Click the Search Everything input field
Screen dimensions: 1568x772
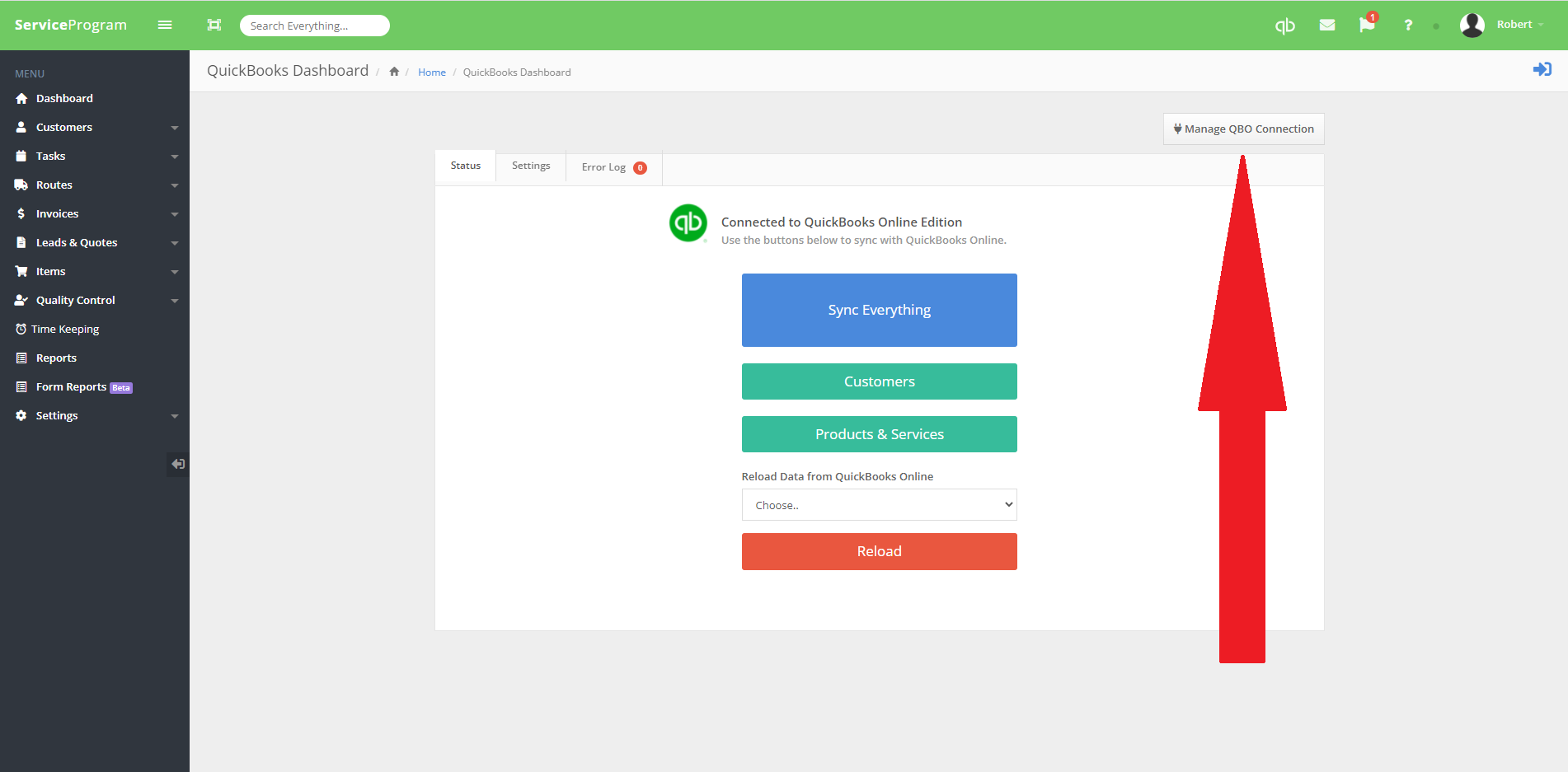(x=314, y=26)
